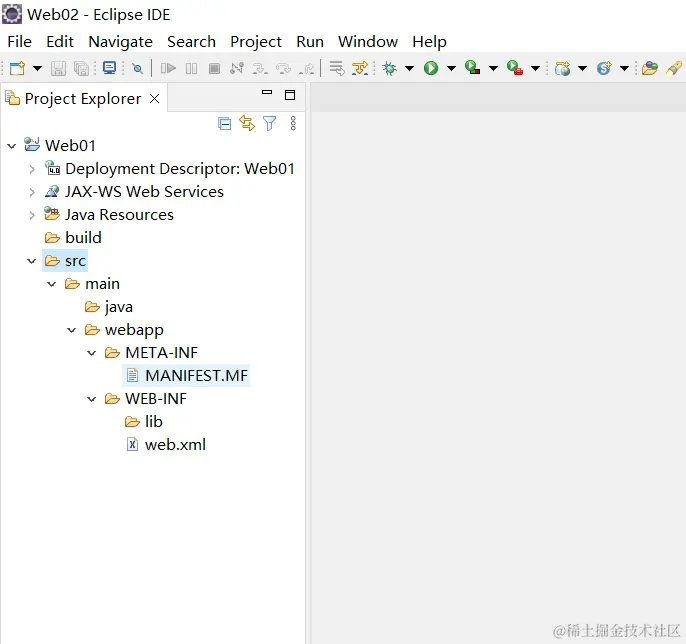Click the Debug bug icon
This screenshot has height=644, width=686.
click(x=389, y=68)
